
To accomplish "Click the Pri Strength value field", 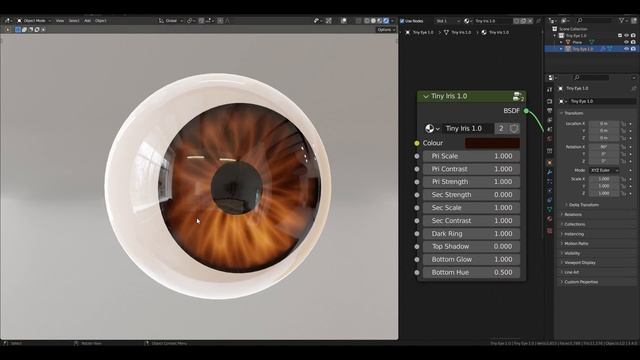I will pos(471,182).
